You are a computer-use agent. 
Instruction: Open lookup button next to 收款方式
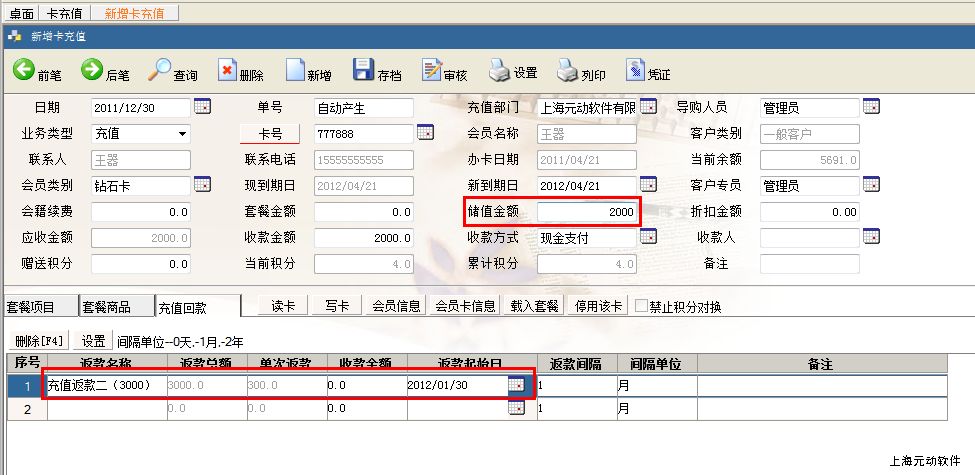pyautogui.click(x=647, y=237)
